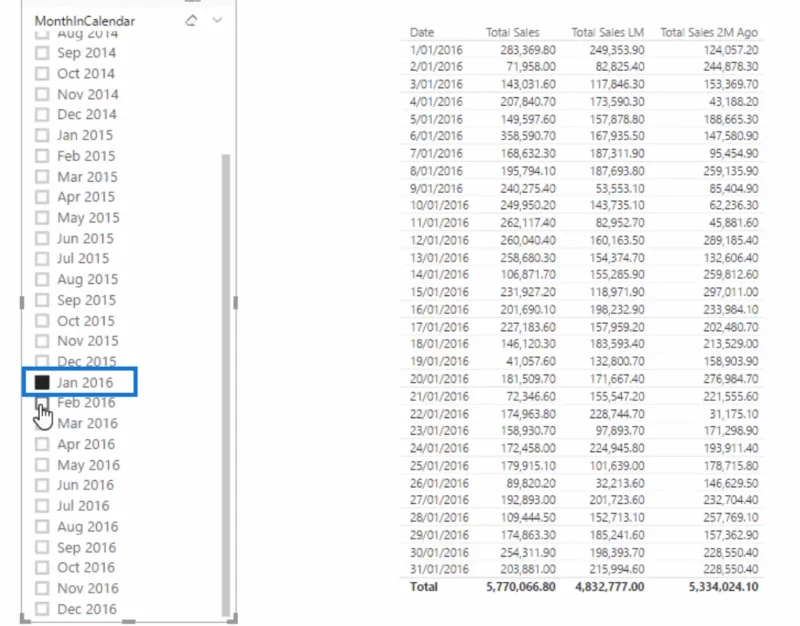Click the 5,770,066.80 grand total
The width and height of the screenshot is (800, 626).
point(520,587)
